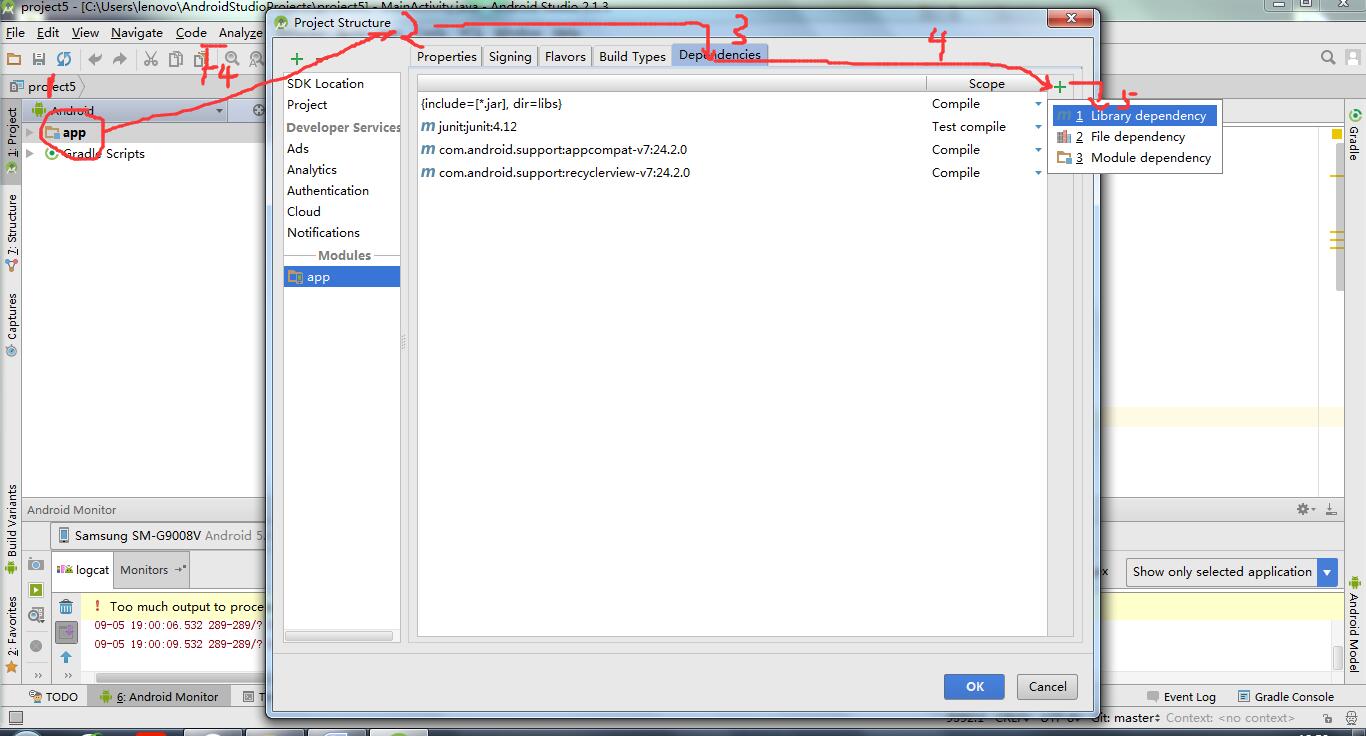Open scope dropdown for recyclerview-v7 row
1366x736 pixels.
[1038, 173]
